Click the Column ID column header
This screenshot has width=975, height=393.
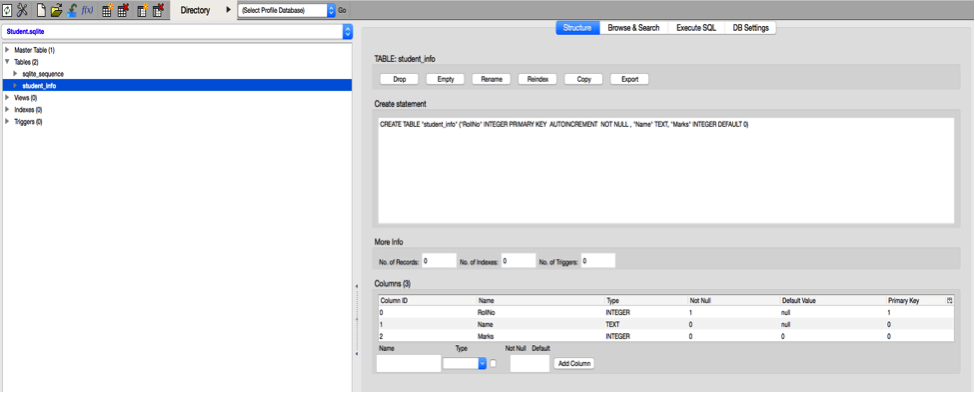(x=427, y=300)
